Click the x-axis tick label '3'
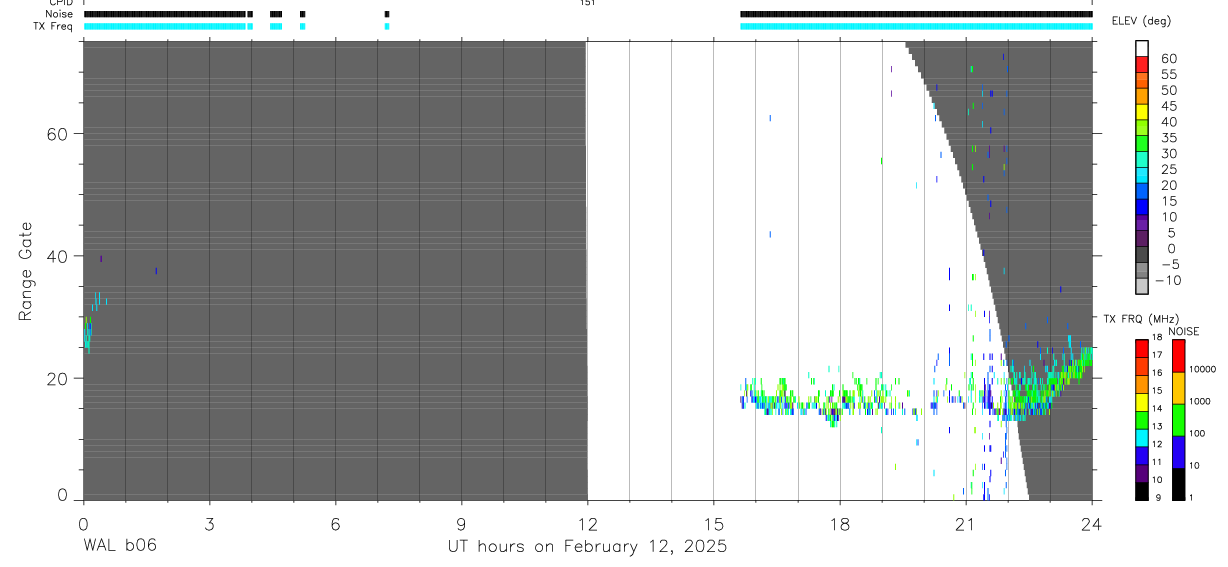 209,523
